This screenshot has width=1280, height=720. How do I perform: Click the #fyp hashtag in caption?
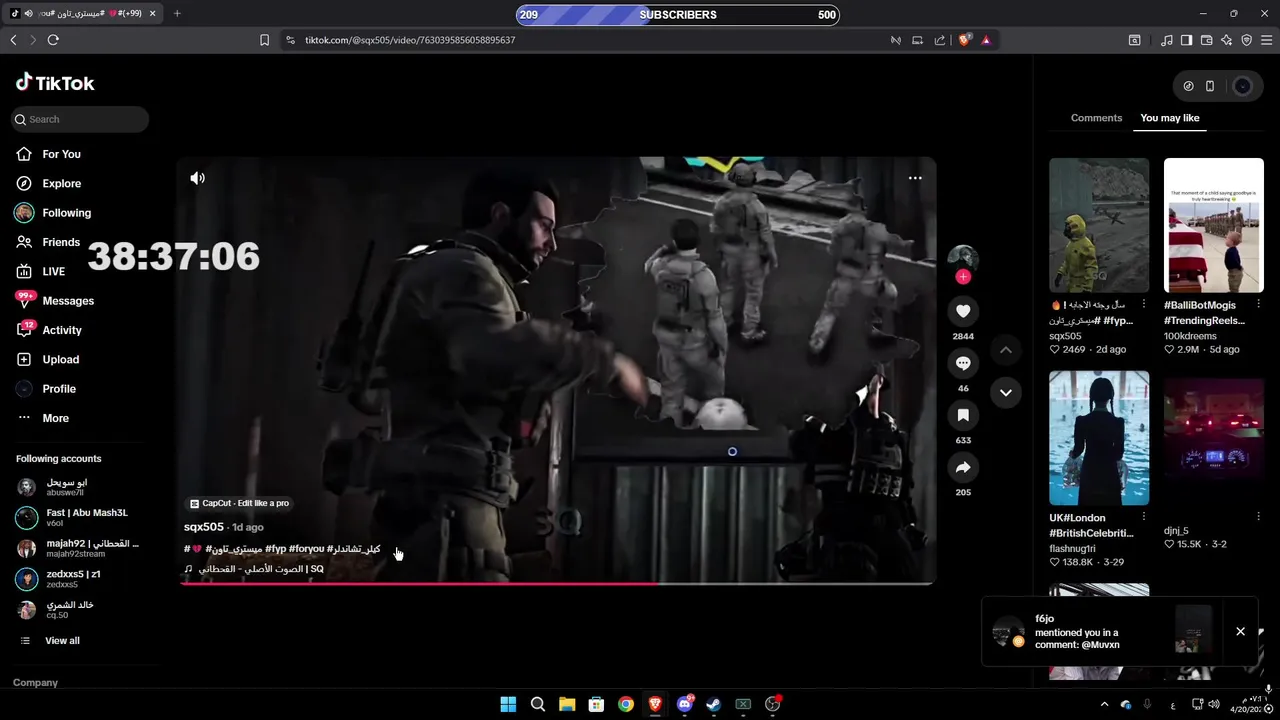point(275,549)
